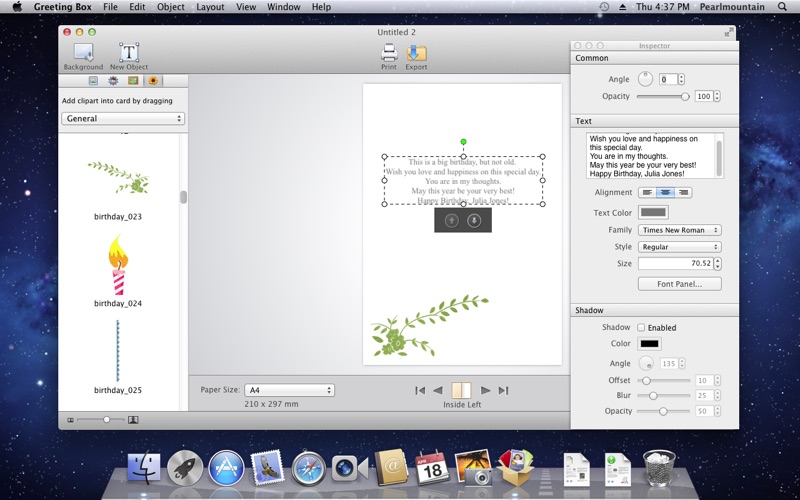Click the Shadow Angle dial
The image size is (800, 500).
[x=646, y=363]
